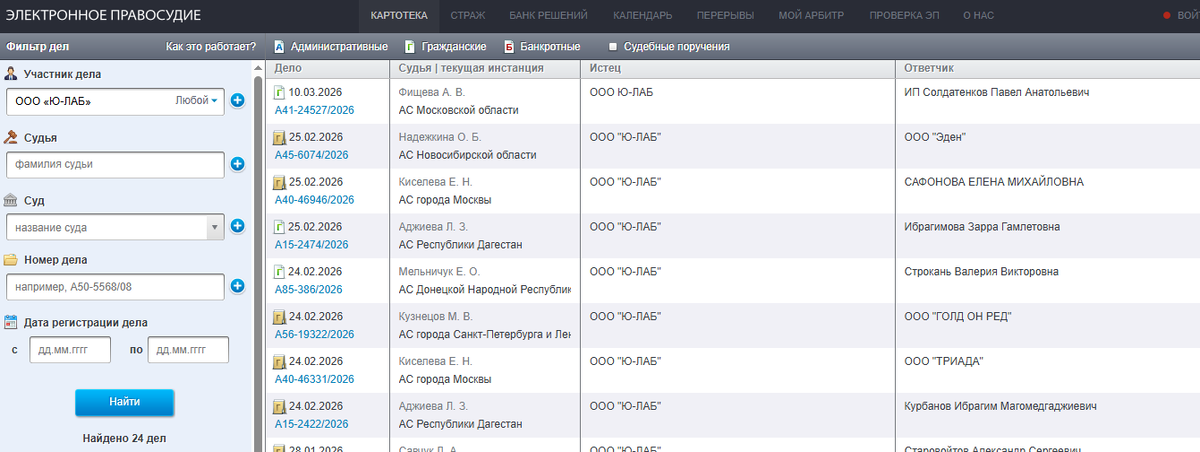Viewport: 1200px width, 452px height.
Task: Select judge name Мельничук Е. О.
Action: point(439,272)
